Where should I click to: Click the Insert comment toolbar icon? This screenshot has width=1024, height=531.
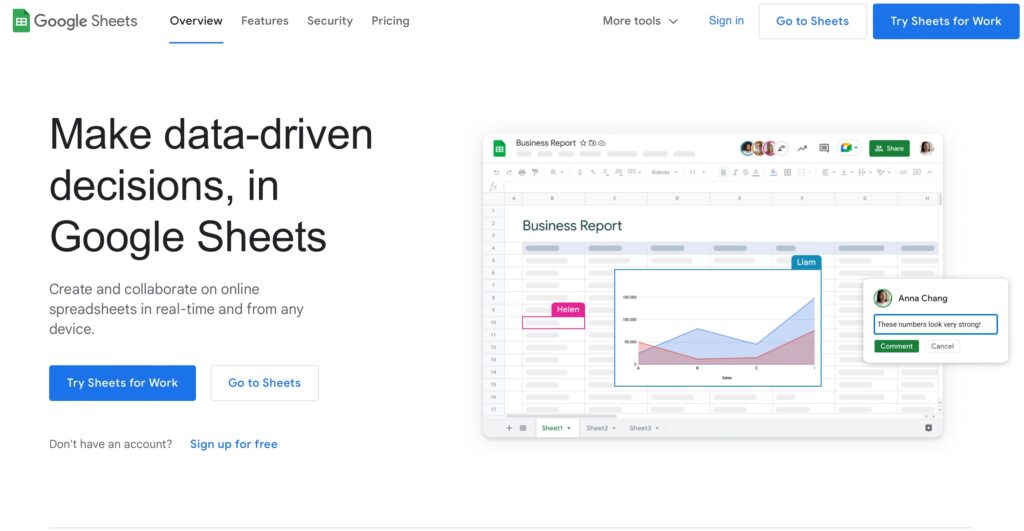point(917,172)
